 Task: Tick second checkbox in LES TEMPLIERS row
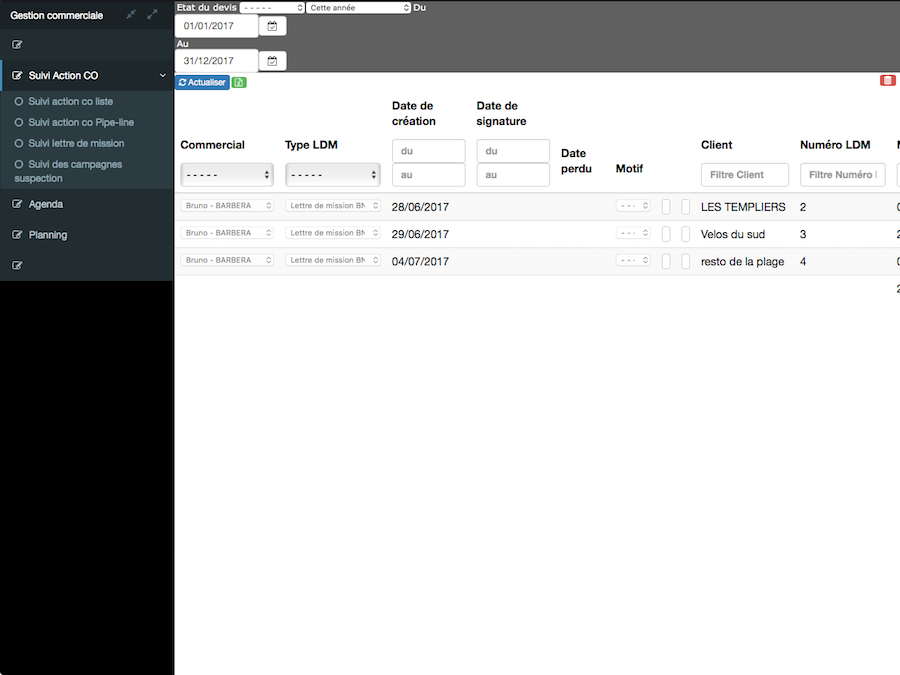click(685, 207)
